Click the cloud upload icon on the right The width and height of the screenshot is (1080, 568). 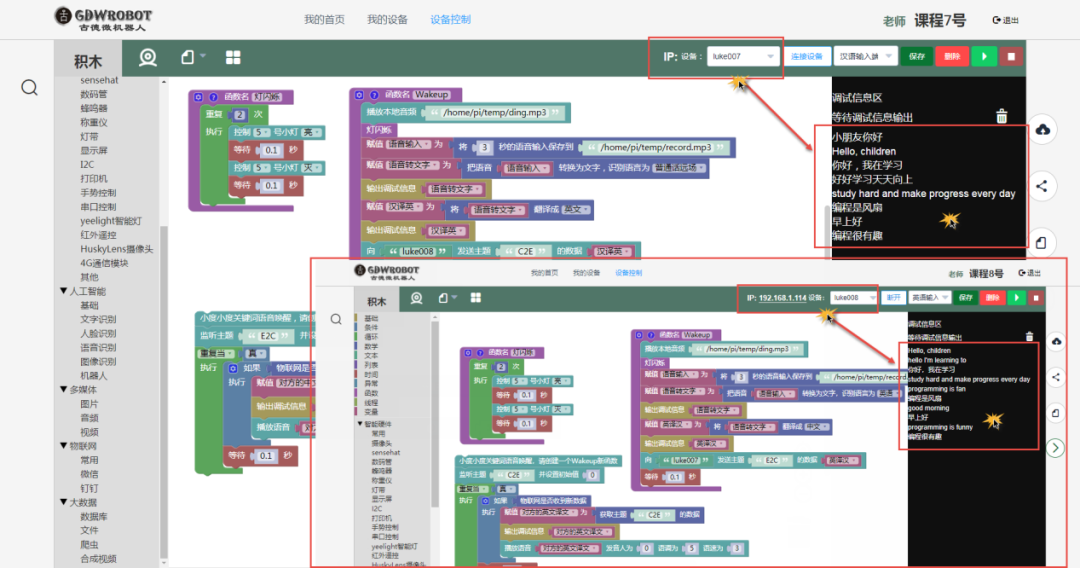coord(1043,130)
